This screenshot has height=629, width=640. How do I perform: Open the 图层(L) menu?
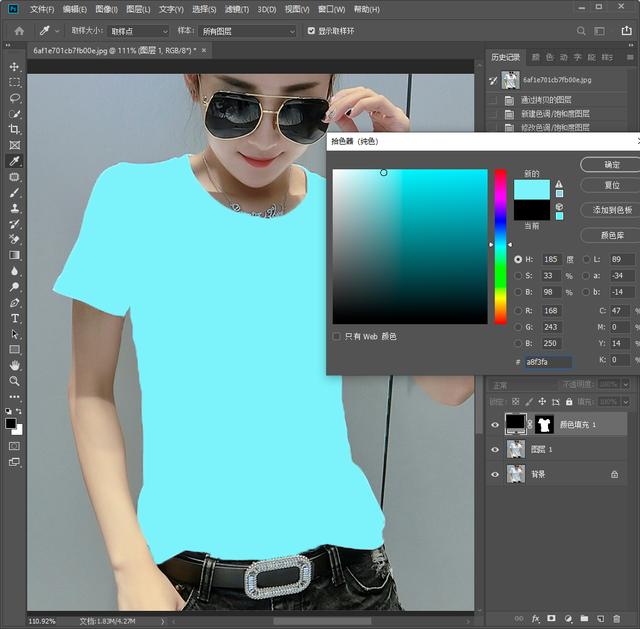tap(138, 9)
